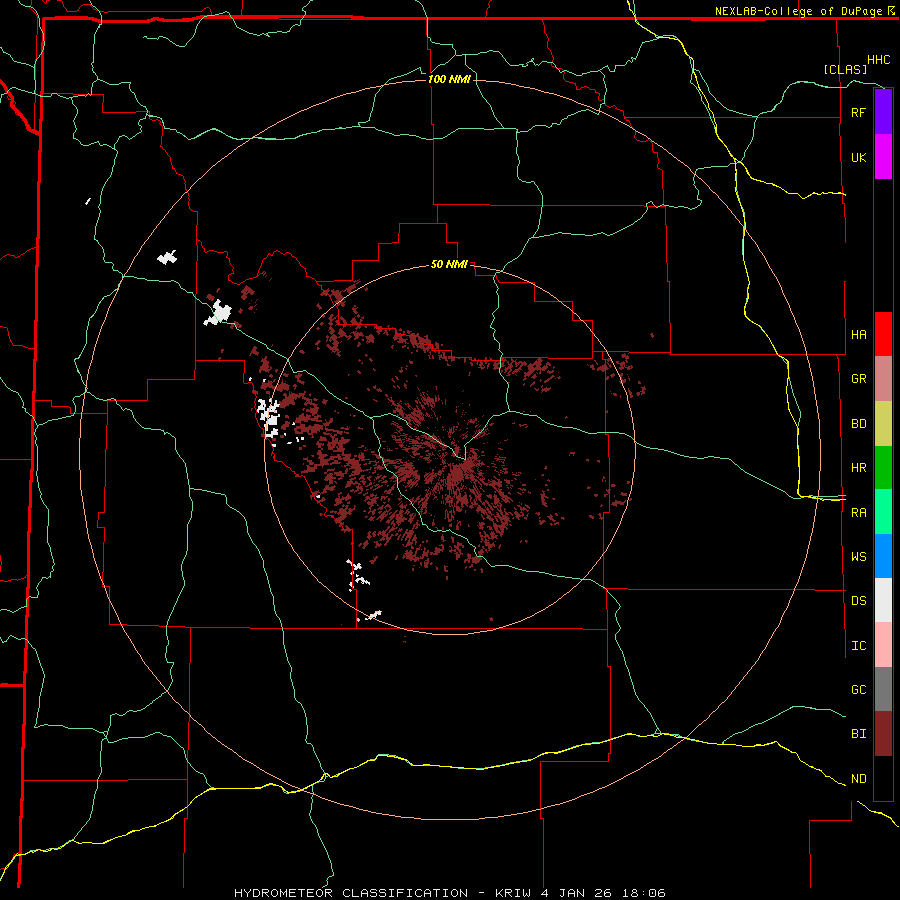
Task: Click the GC gray legend color block
Action: point(883,689)
